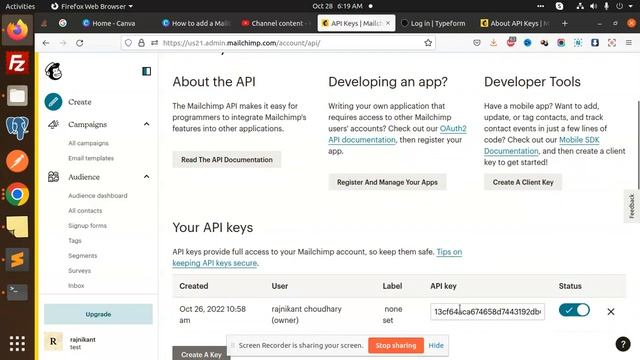Switch to About API Keys tab
Image resolution: width=640 pixels, height=360 pixels.
[514, 24]
